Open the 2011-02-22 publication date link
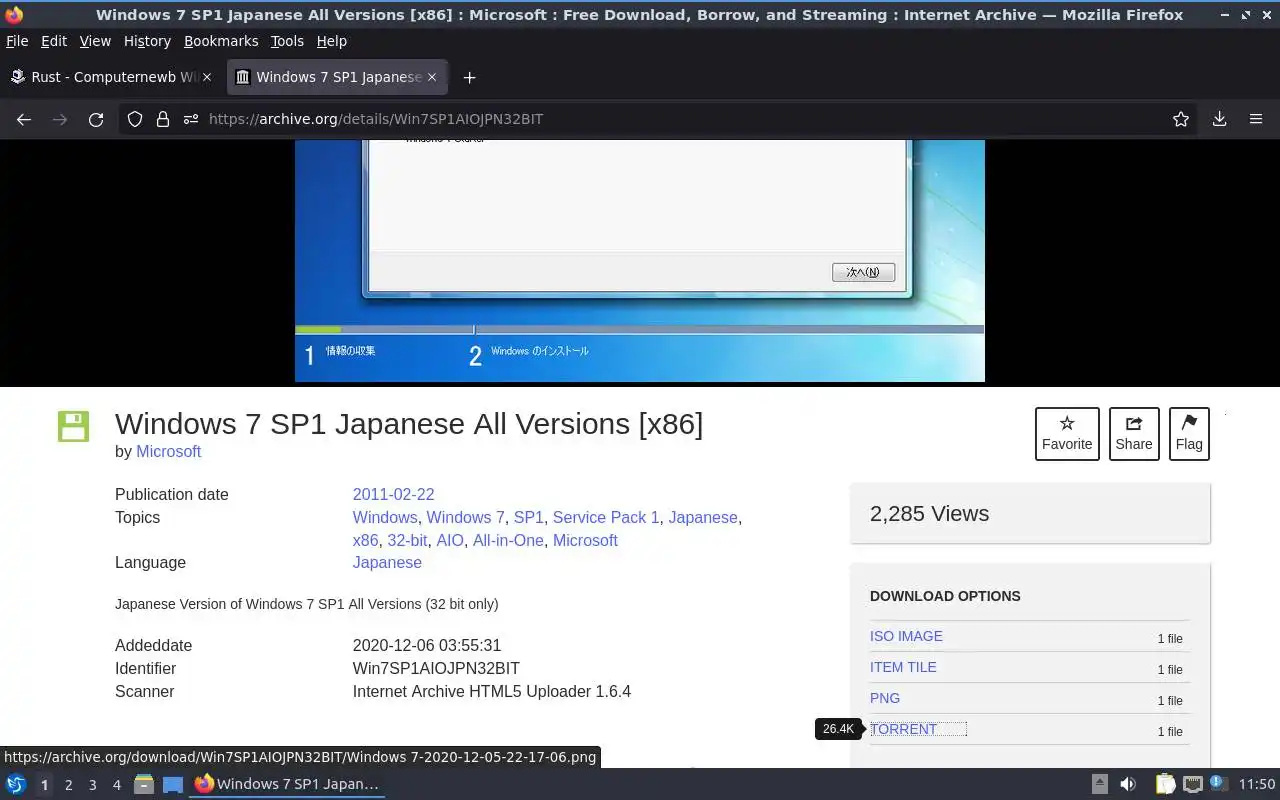1280x800 pixels. 393,494
